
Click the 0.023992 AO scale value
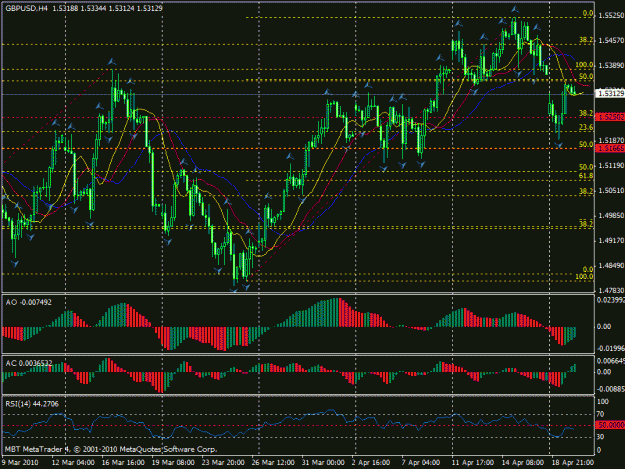(x=610, y=300)
